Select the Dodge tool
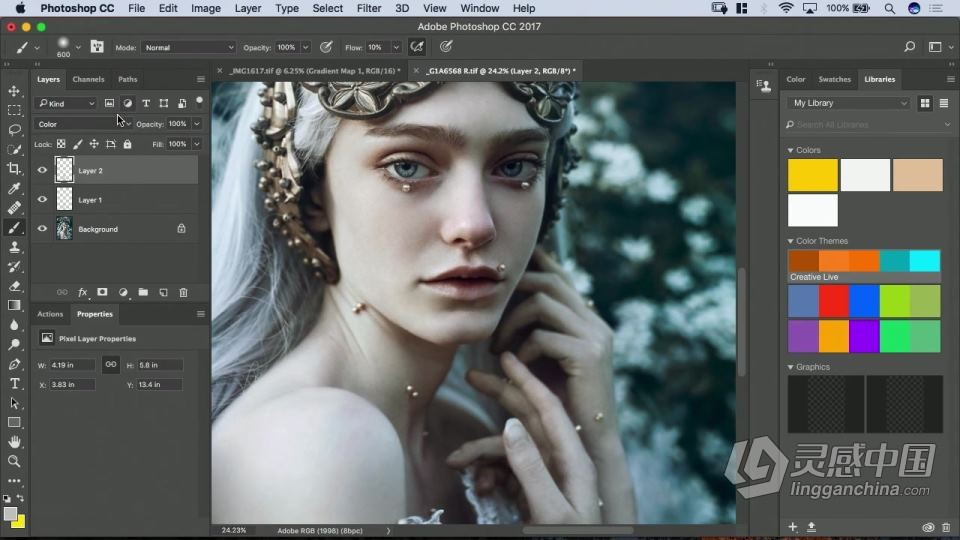960x540 pixels. click(14, 345)
